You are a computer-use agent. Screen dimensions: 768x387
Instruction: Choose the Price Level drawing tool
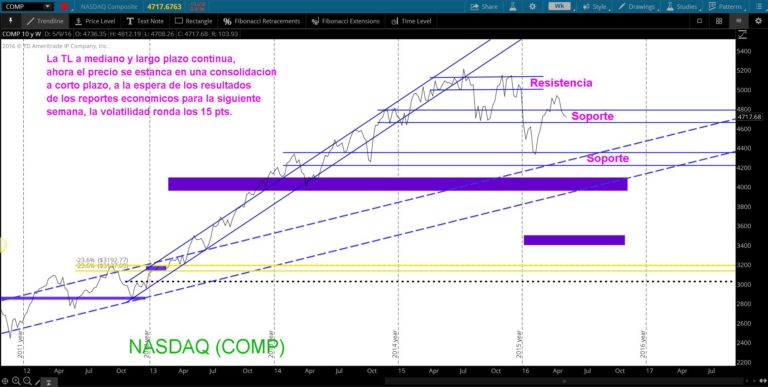[x=95, y=21]
